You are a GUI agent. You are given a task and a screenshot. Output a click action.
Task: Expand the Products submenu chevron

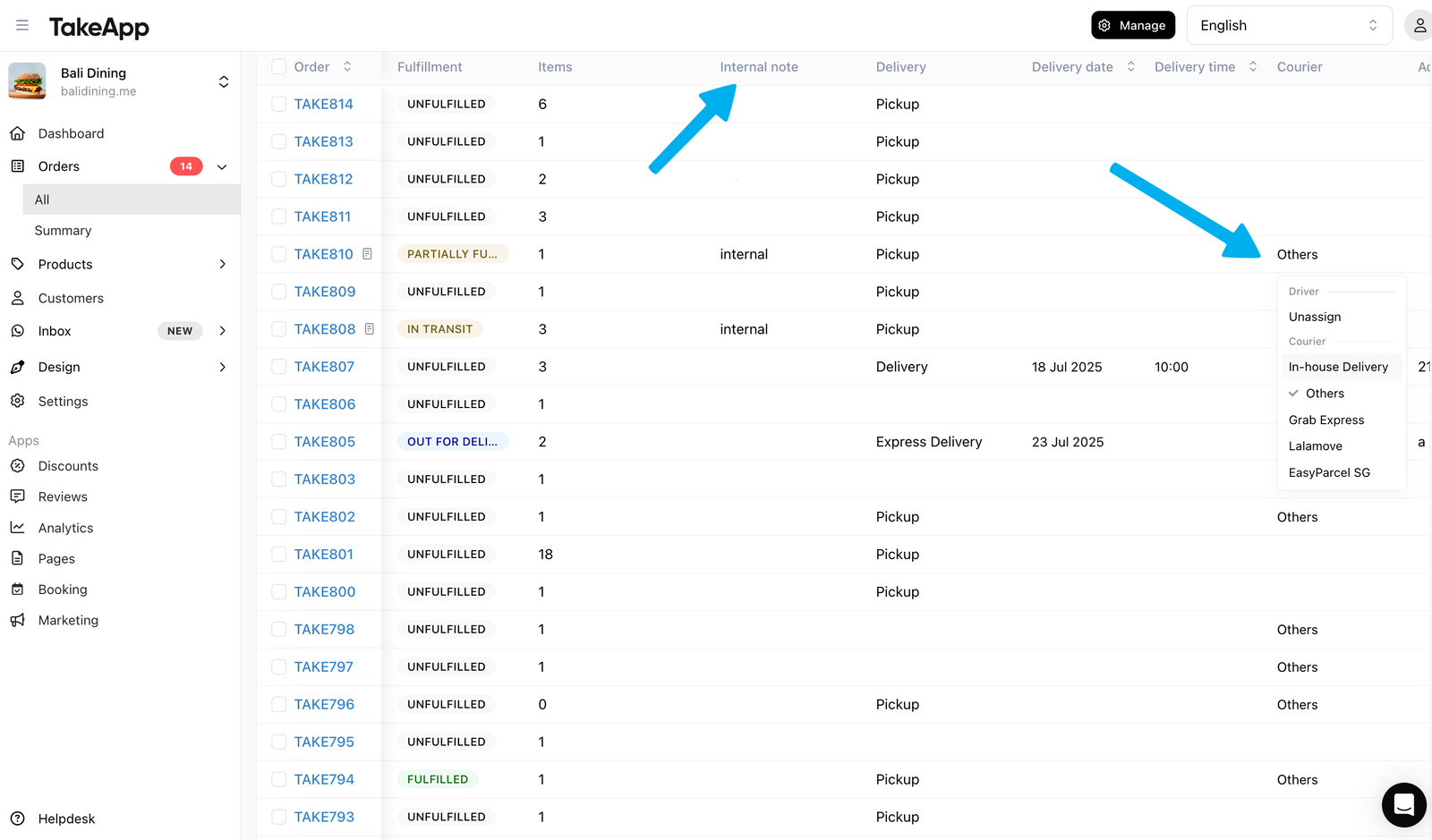[223, 264]
